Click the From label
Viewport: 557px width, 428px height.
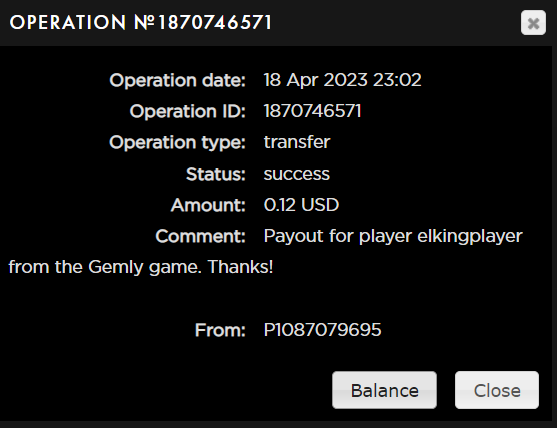220,330
